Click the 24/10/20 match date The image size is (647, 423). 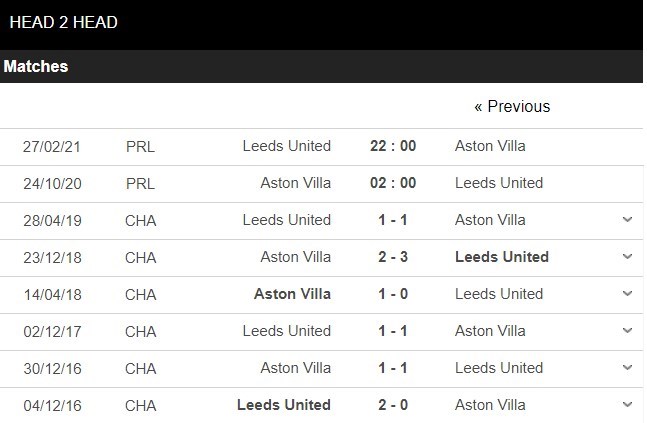point(52,183)
